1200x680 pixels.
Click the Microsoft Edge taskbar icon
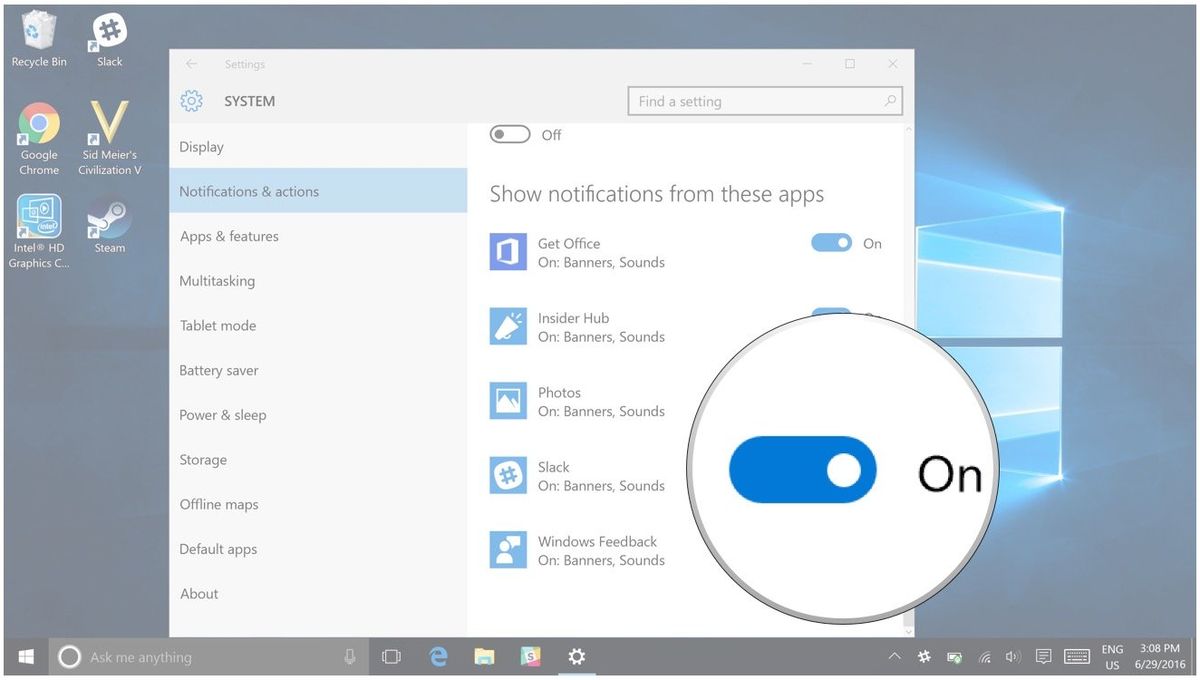pyautogui.click(x=438, y=657)
